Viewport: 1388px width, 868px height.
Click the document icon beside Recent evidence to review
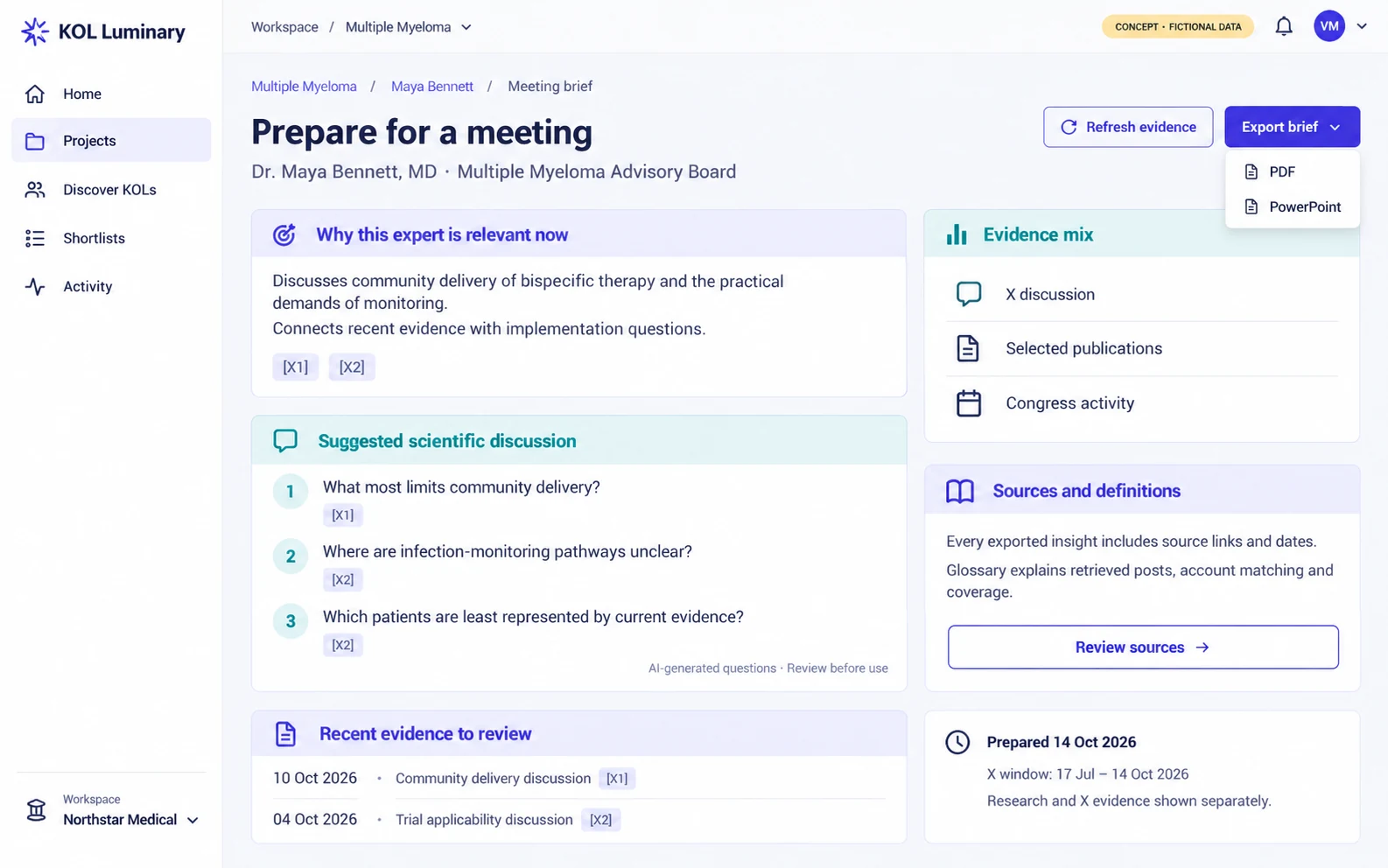tap(285, 734)
